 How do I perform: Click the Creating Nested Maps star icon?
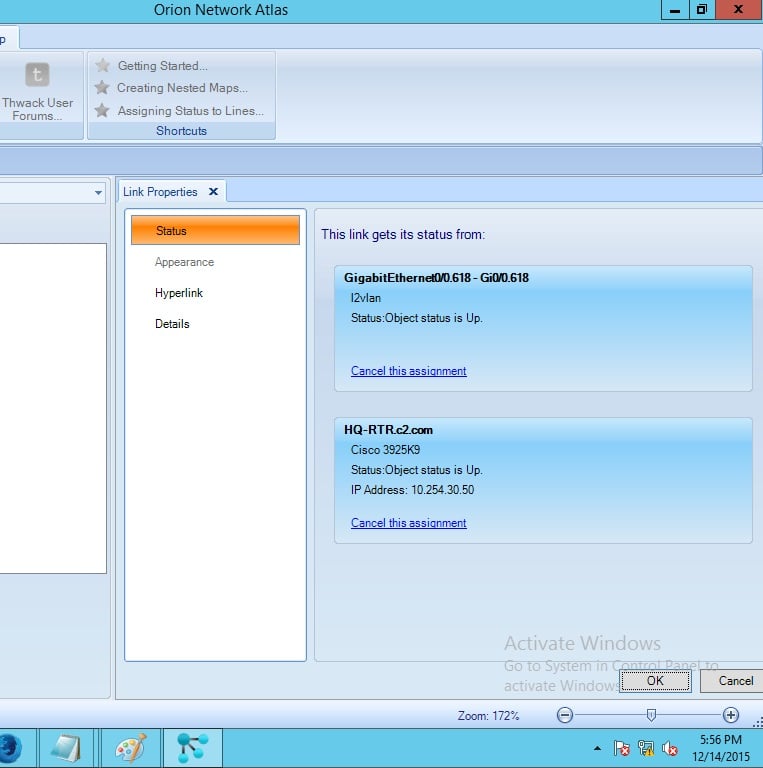[x=102, y=88]
